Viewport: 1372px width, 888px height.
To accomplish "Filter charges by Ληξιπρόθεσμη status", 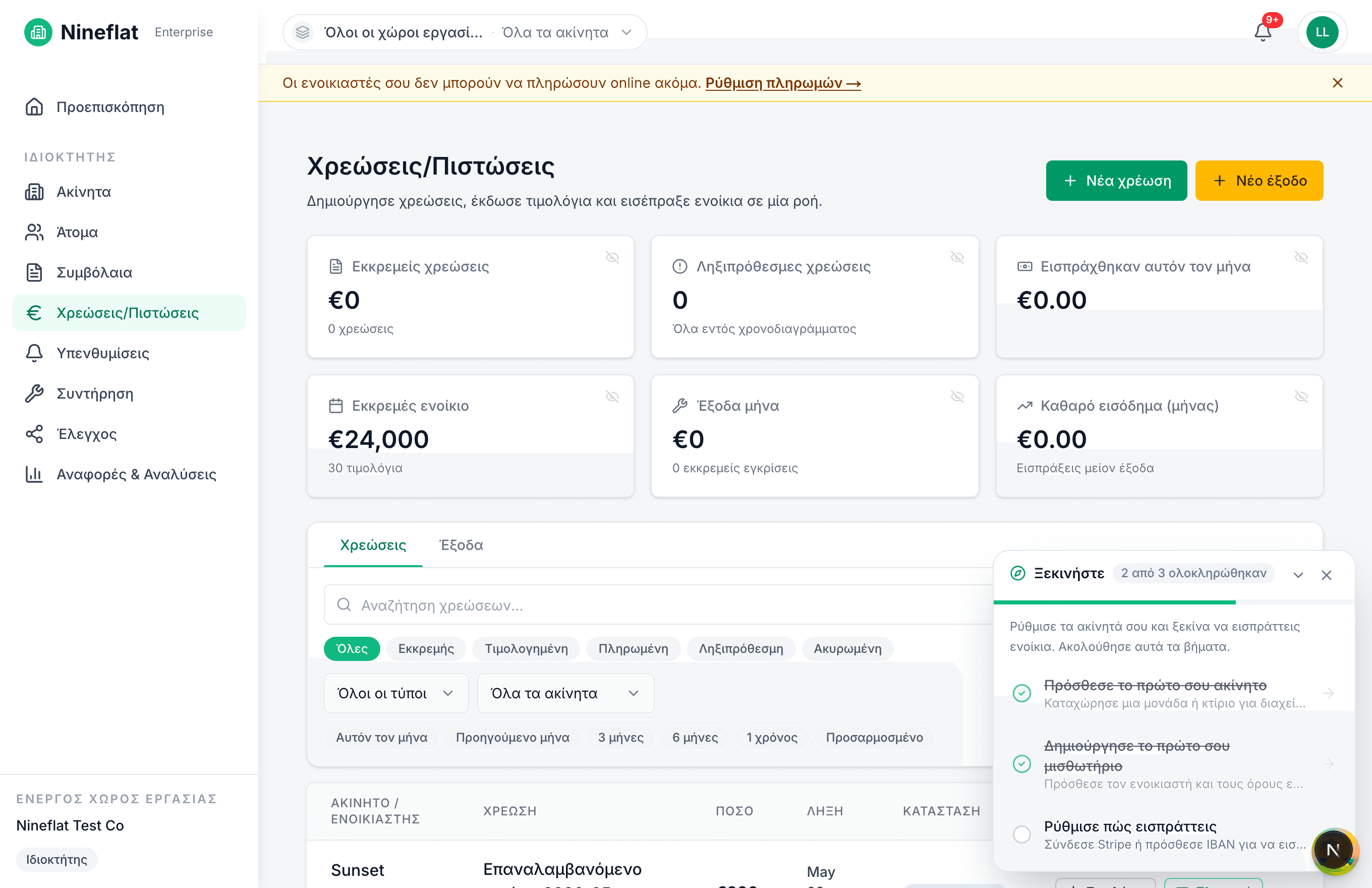I will pos(741,649).
